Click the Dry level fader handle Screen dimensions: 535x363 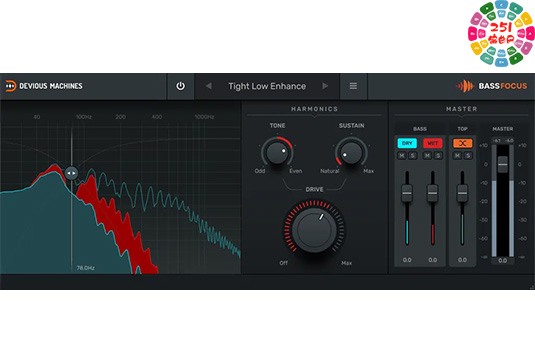(407, 193)
